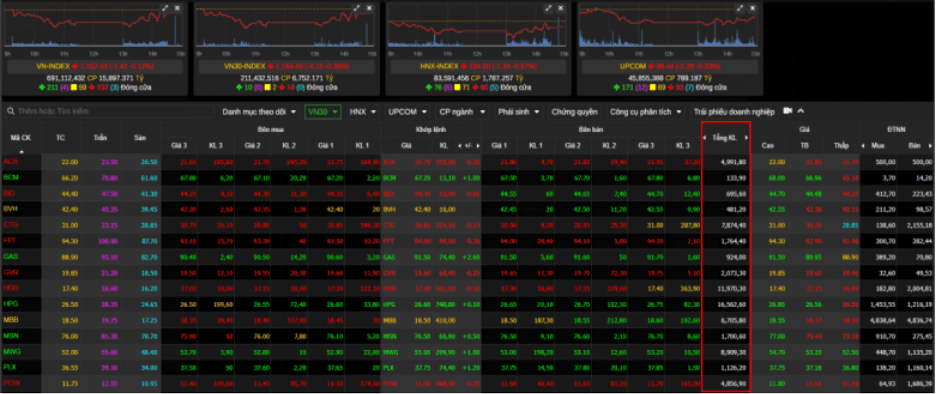Click the camera icon in the toolbar
The image size is (936, 394).
coord(787,111)
